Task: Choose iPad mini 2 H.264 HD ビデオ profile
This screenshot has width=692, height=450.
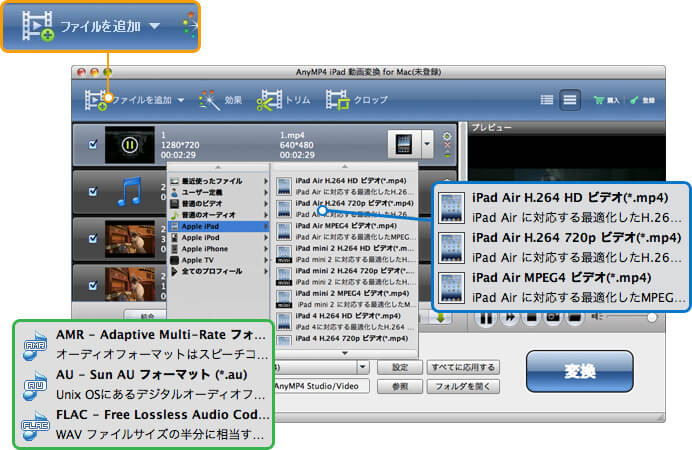Action: coord(345,254)
